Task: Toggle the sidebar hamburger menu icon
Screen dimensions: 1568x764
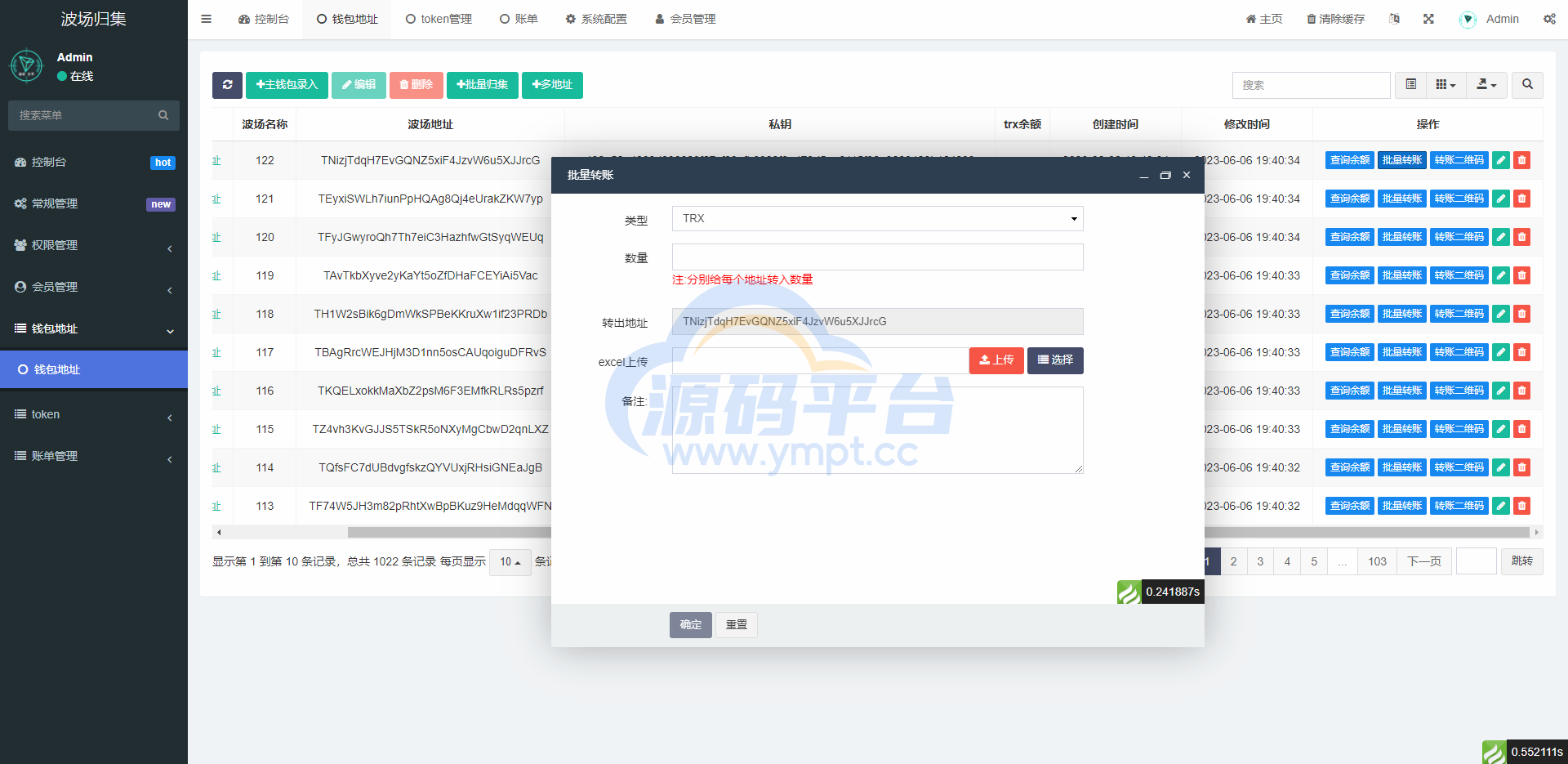Action: (x=206, y=19)
